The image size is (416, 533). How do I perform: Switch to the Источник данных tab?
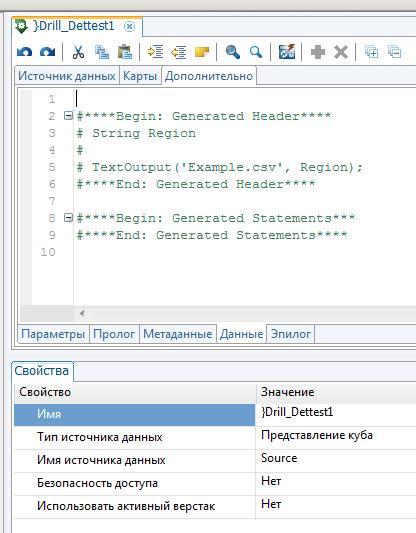67,76
